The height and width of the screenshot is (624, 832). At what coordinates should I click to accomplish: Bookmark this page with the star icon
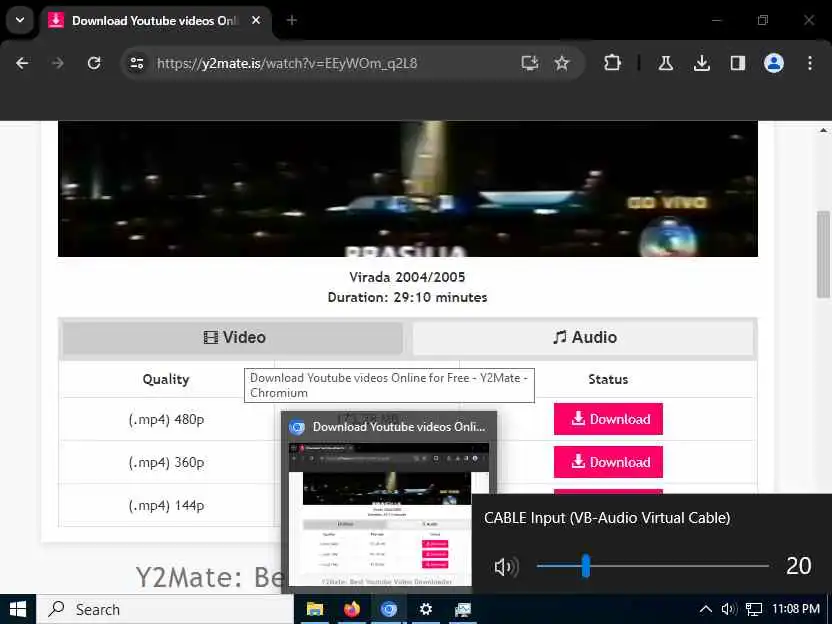click(x=561, y=64)
